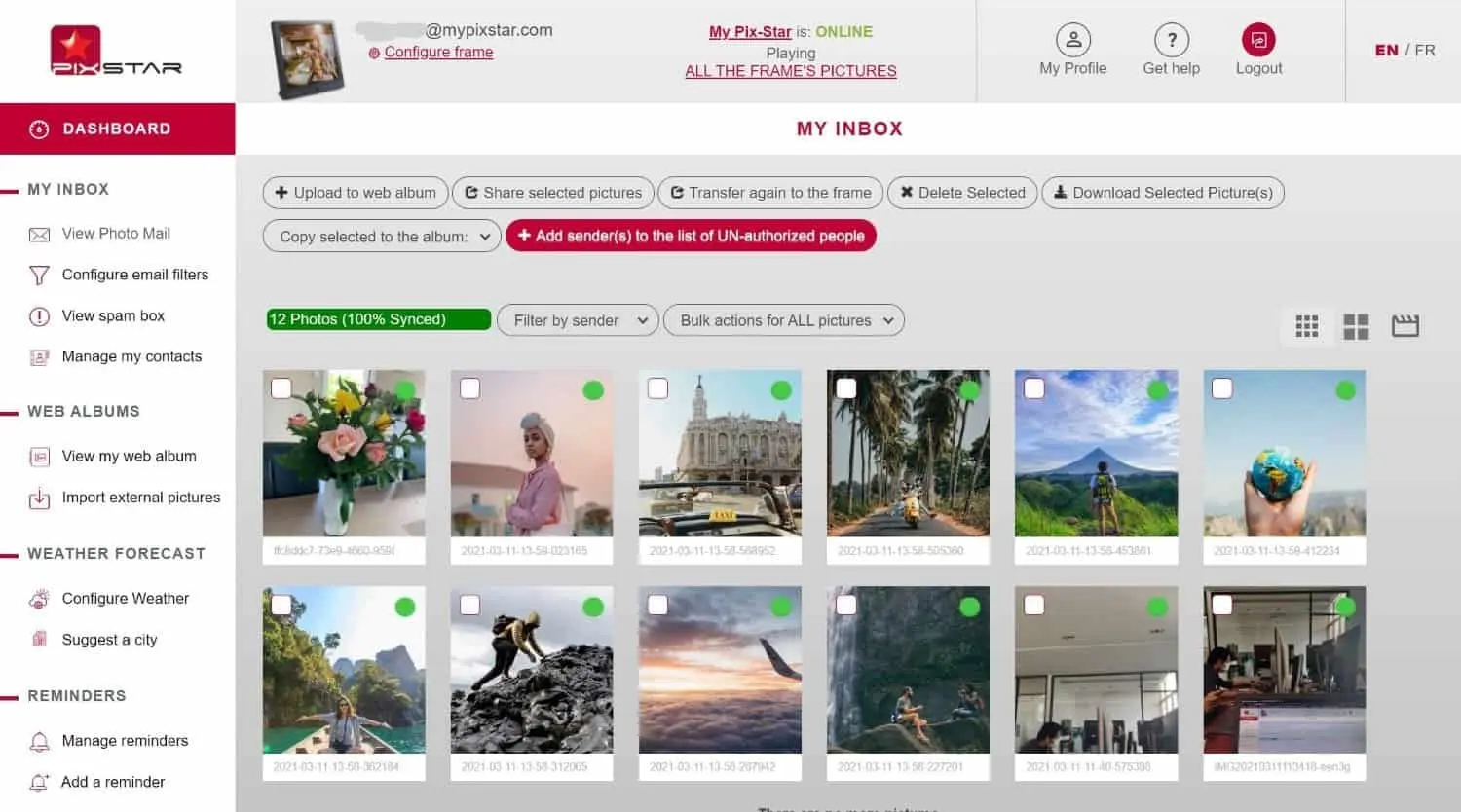Tick the checkbox on the woman in pink photo
The height and width of the screenshot is (812, 1461).
click(x=469, y=388)
